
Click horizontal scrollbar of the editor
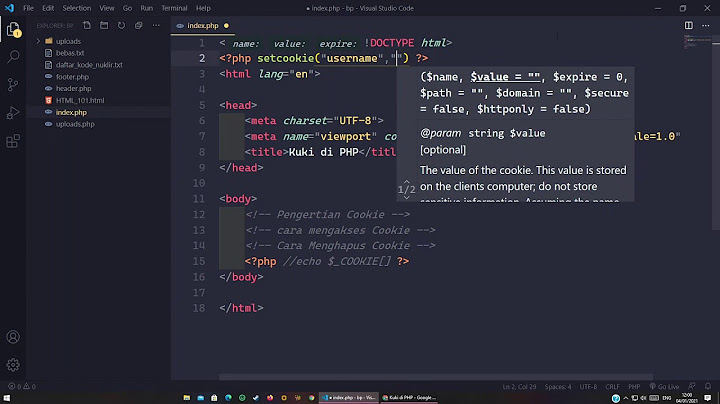coord(435,377)
